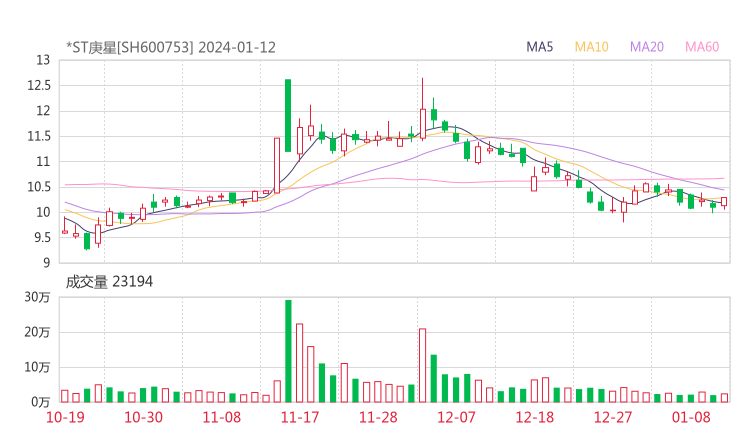Click the 12.5 price axis label
740x440 pixels.
39,85
